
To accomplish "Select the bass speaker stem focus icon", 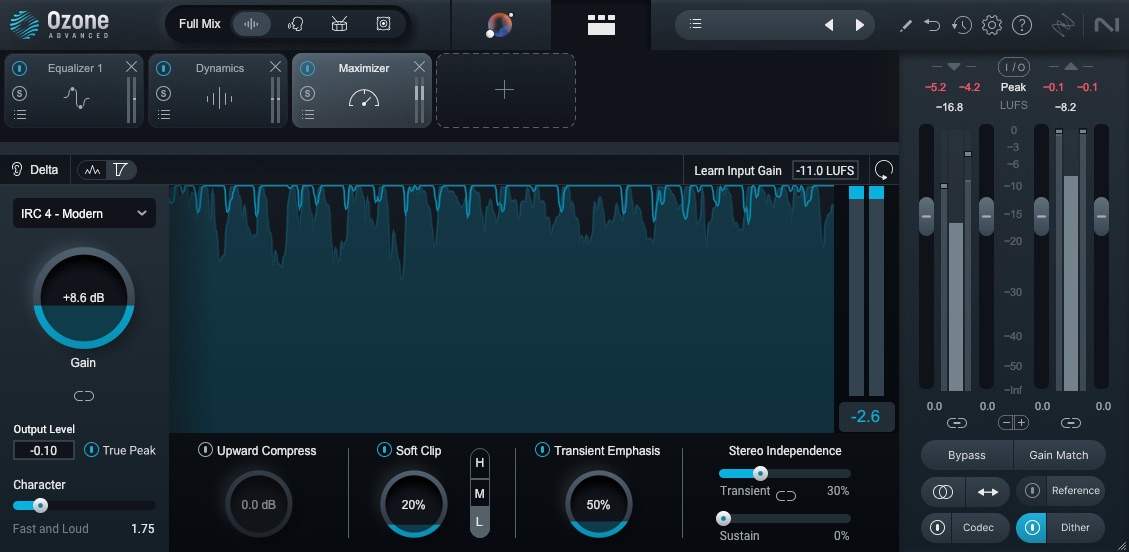I will (383, 24).
